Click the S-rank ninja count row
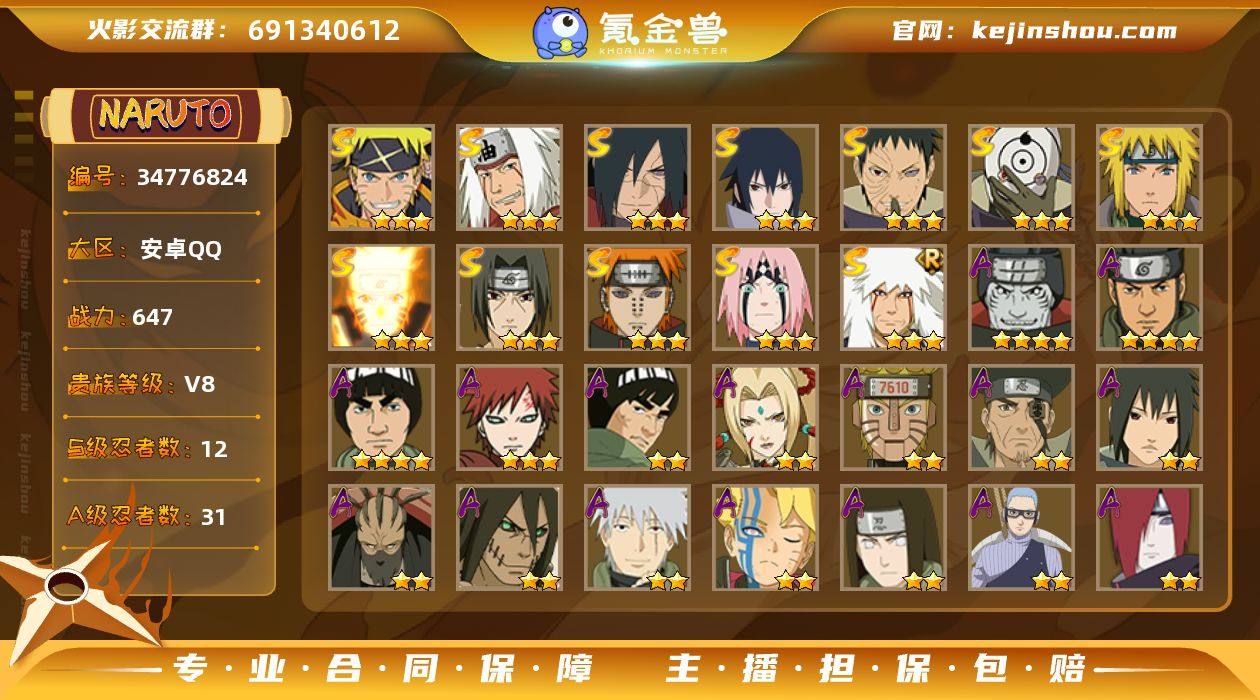Viewport: 1260px width, 700px height. click(x=160, y=448)
